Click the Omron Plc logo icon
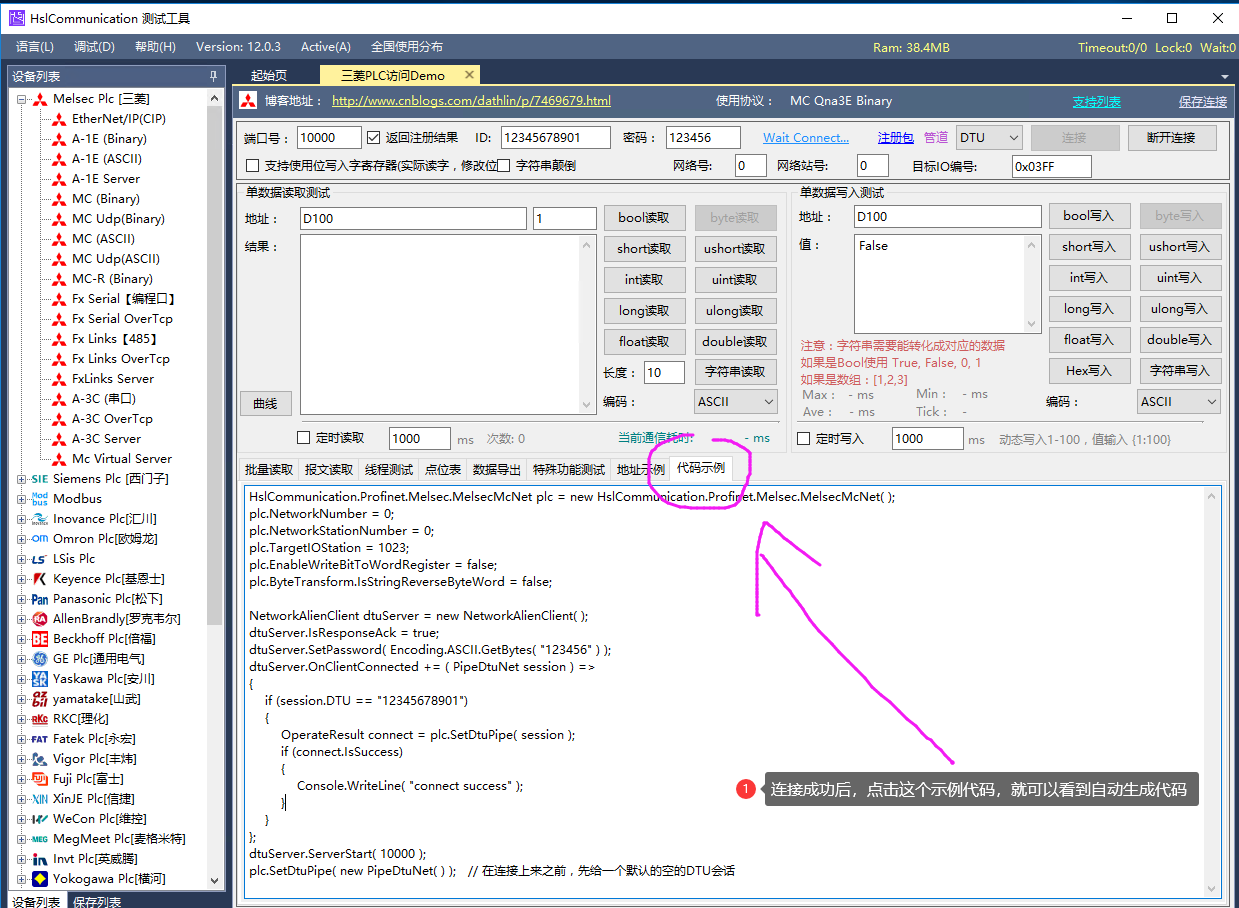 click(40, 539)
